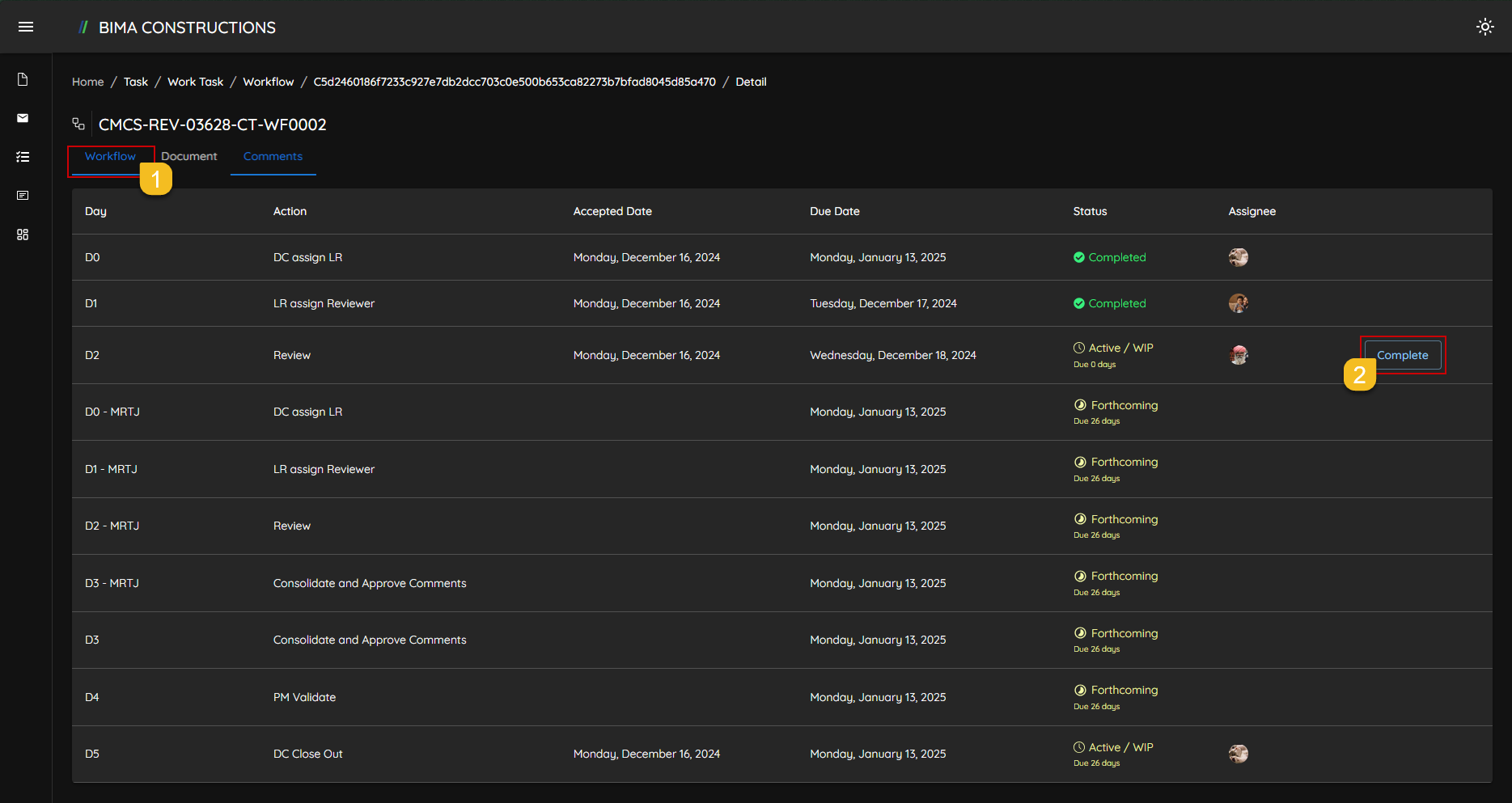This screenshot has width=1512, height=803.
Task: Switch to the Workflow tab
Action: (x=110, y=157)
